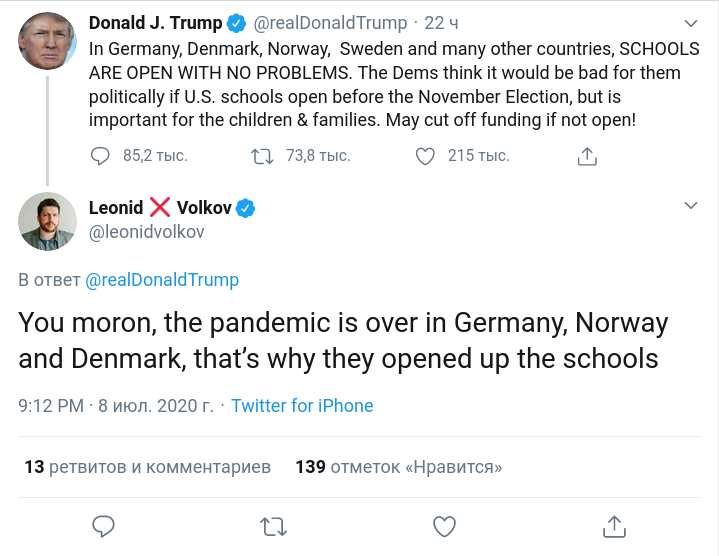Open the @leonidvolkov handle
Viewport: 719px width, 556px height.
[x=147, y=233]
